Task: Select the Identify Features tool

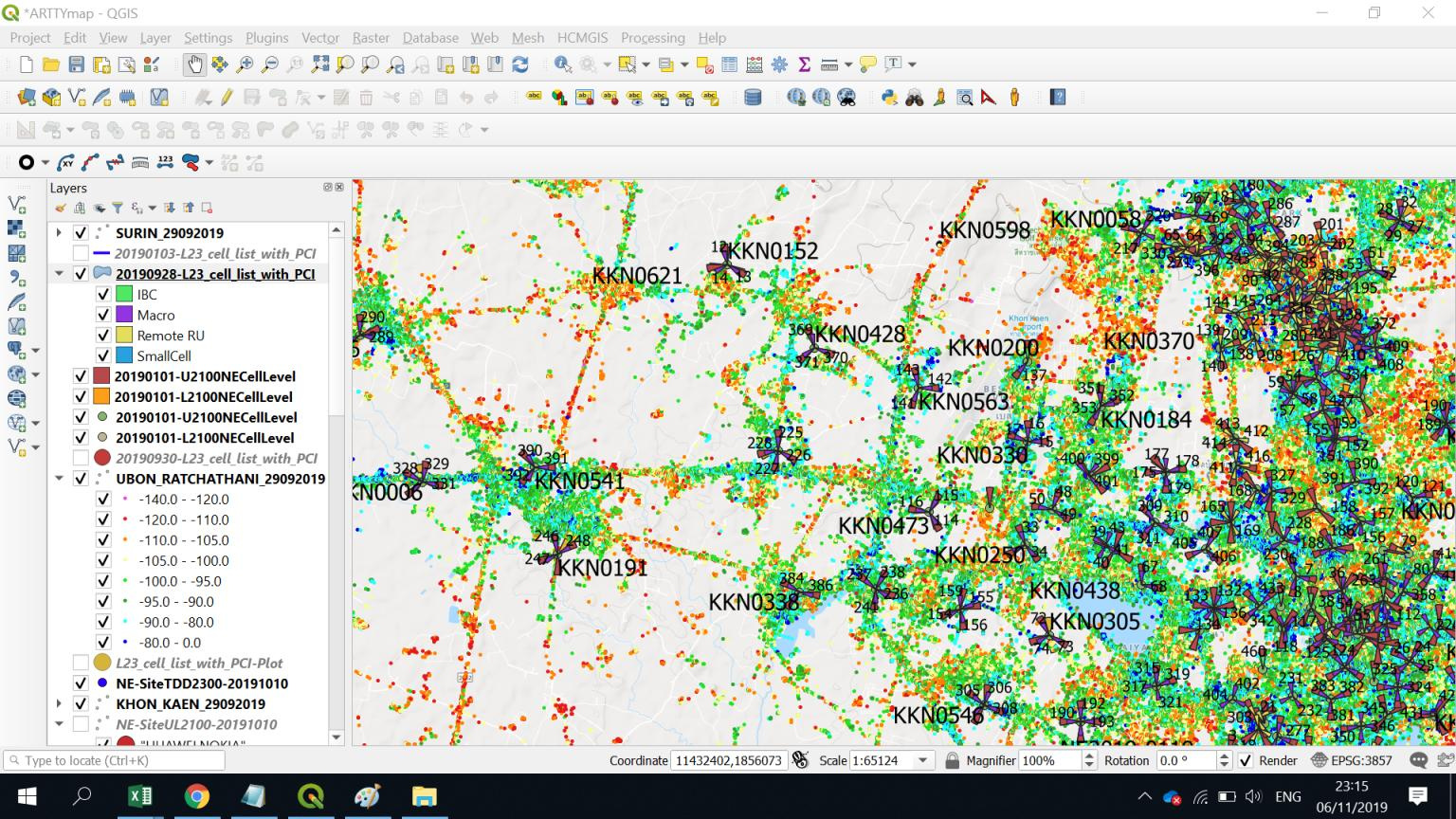Action: click(563, 64)
